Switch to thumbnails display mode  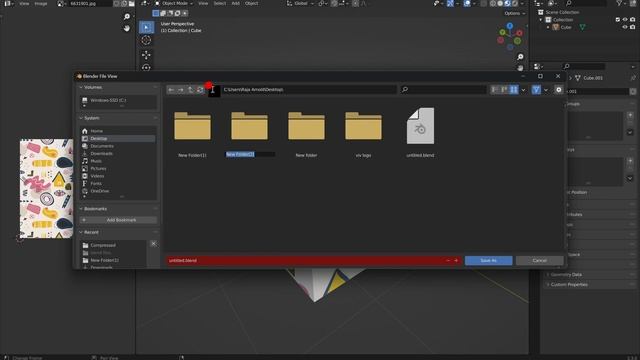514,90
